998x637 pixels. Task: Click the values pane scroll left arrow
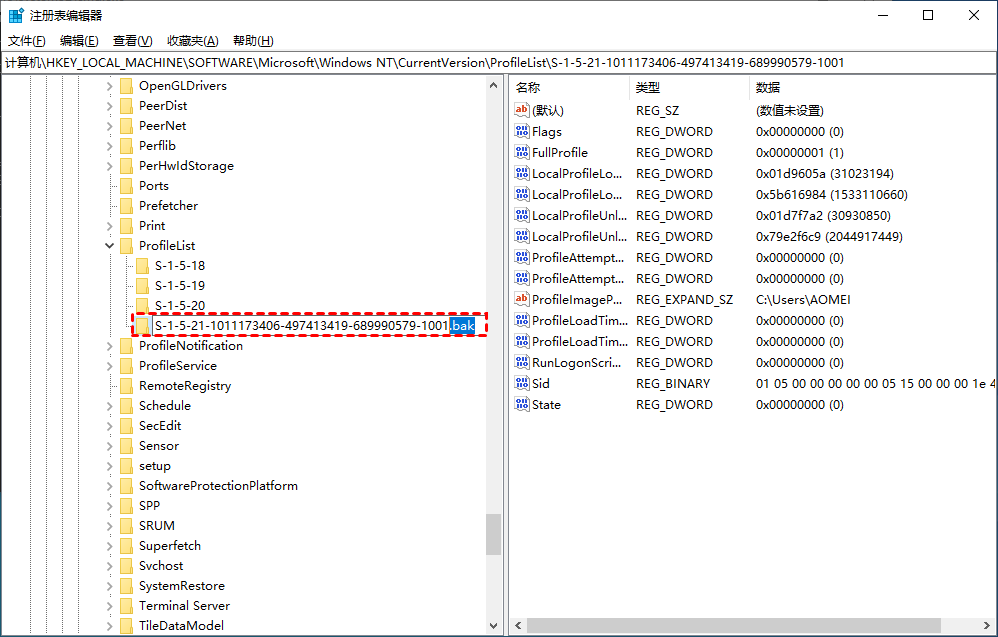coord(518,626)
